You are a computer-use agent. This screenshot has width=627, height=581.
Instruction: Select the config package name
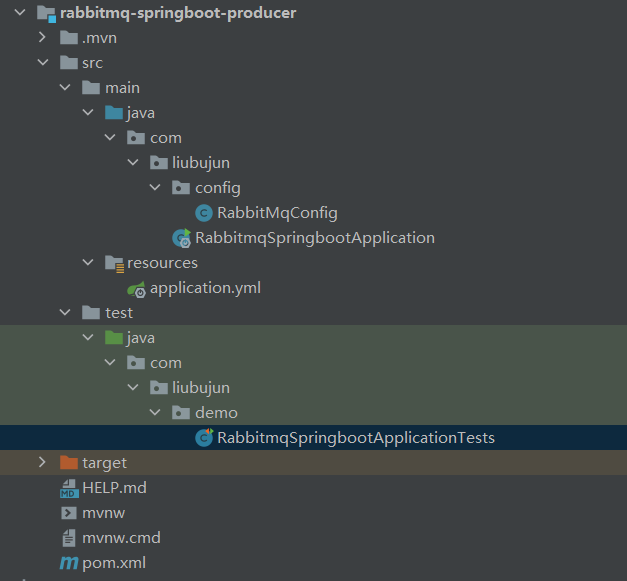pos(218,188)
